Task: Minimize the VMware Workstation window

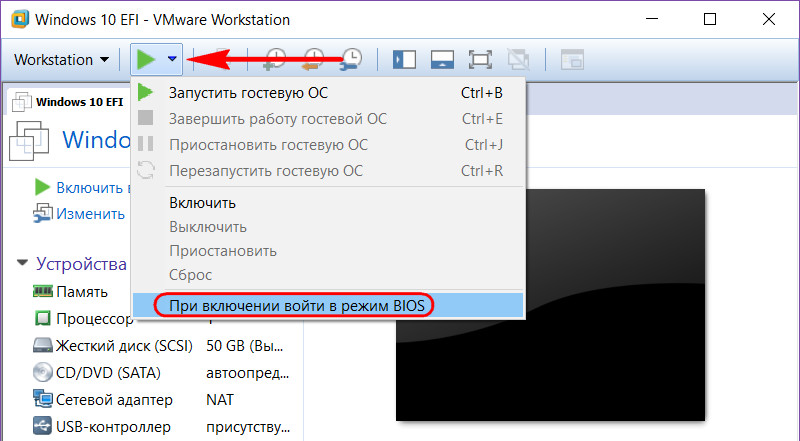Action: point(652,19)
